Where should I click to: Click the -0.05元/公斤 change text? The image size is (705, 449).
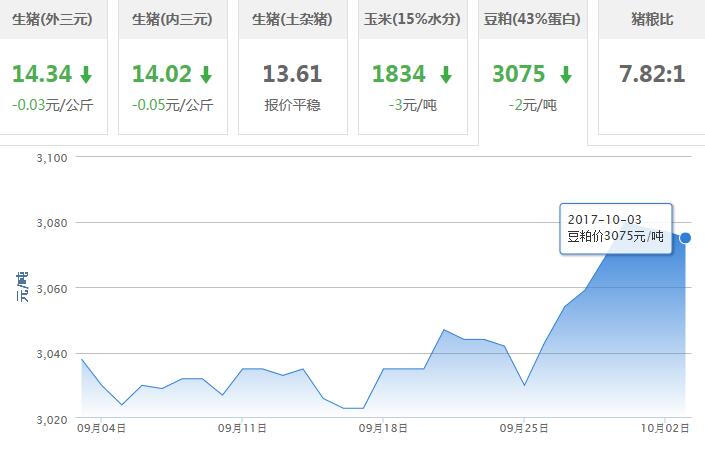173,105
